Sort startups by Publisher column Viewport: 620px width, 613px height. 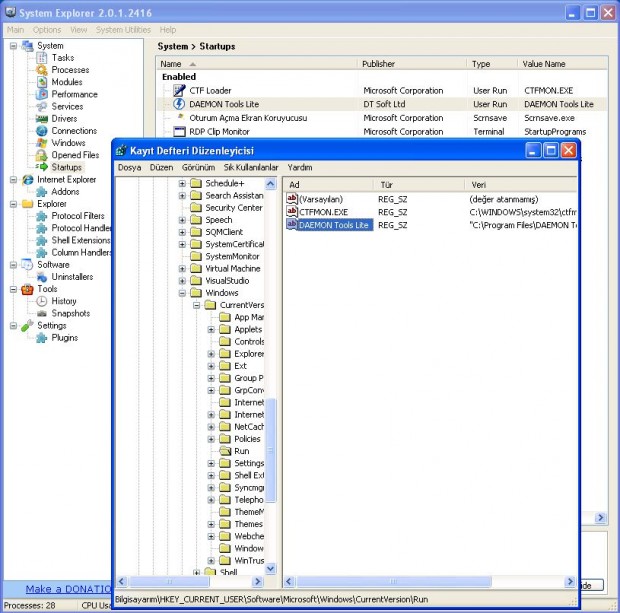point(412,64)
